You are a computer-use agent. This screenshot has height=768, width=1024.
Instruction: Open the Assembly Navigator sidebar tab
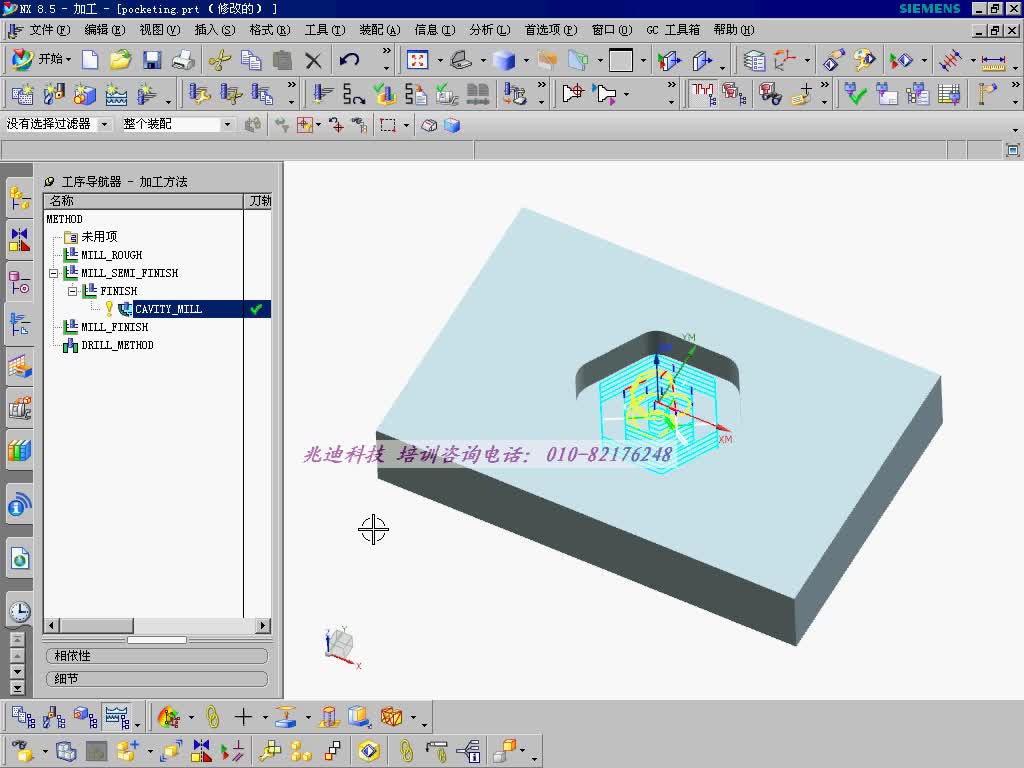point(20,198)
